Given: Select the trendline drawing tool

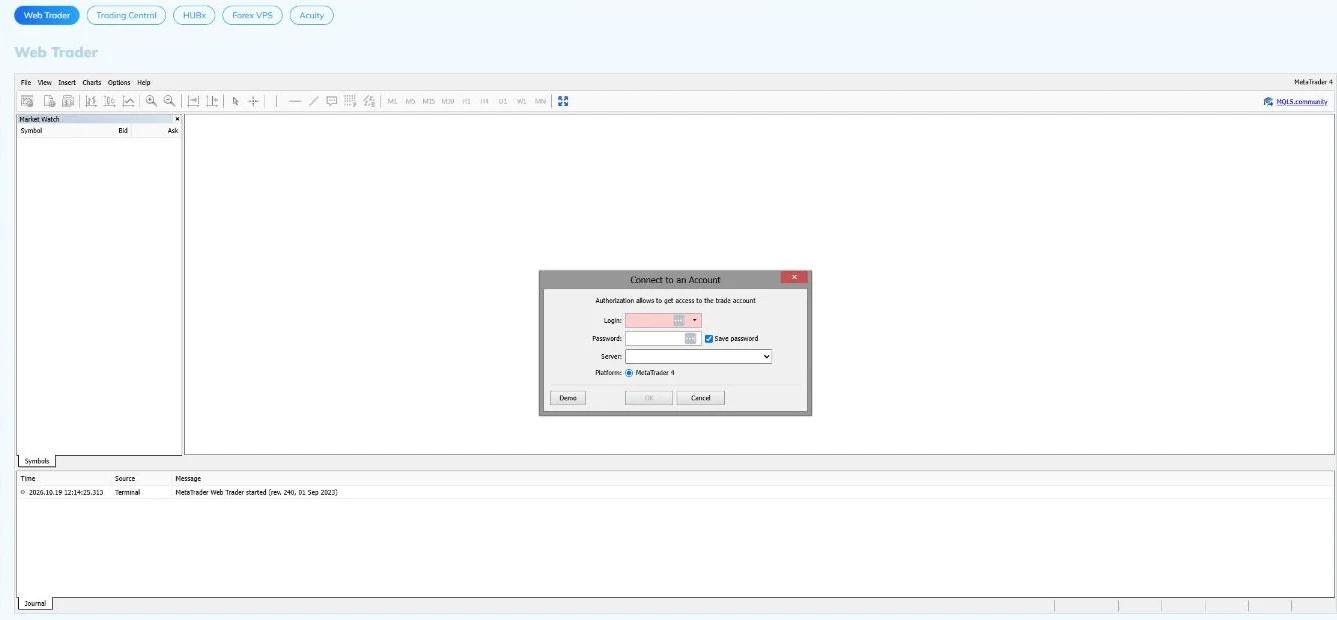Looking at the screenshot, I should coord(314,101).
